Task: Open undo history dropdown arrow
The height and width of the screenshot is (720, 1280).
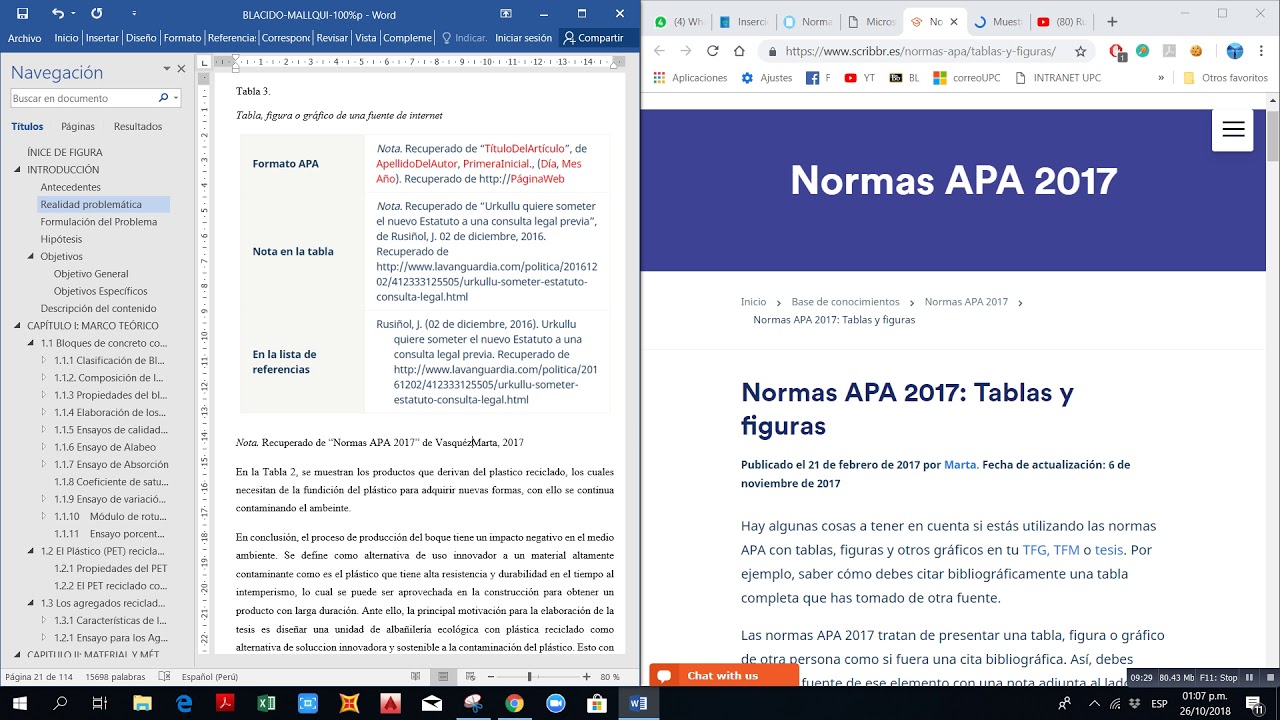Action: click(x=73, y=15)
